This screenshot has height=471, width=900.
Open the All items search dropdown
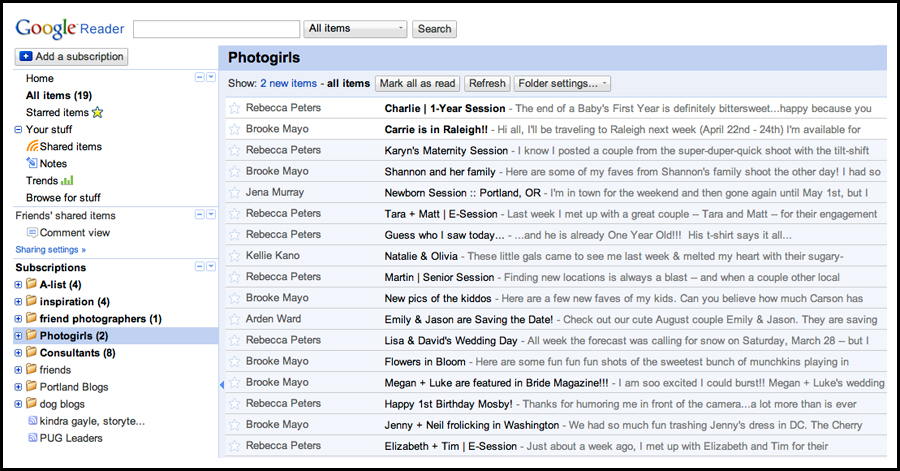[x=356, y=29]
